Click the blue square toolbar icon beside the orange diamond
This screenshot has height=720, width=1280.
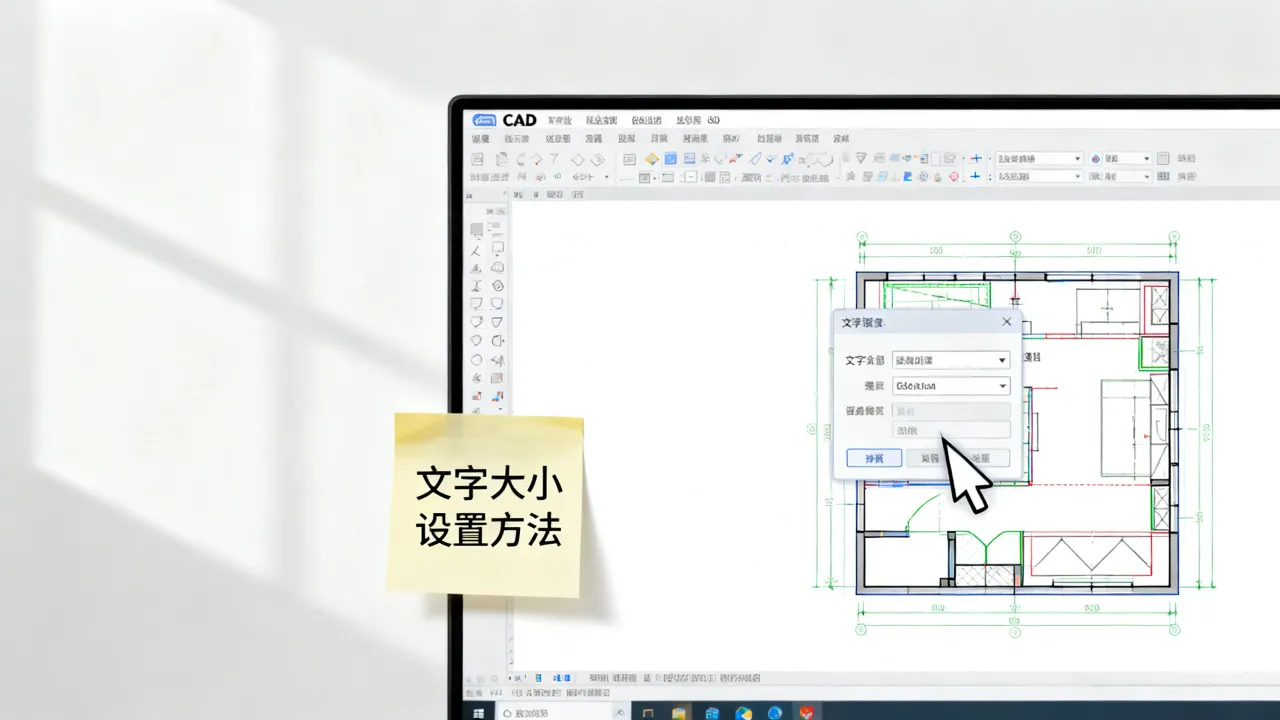tap(671, 159)
